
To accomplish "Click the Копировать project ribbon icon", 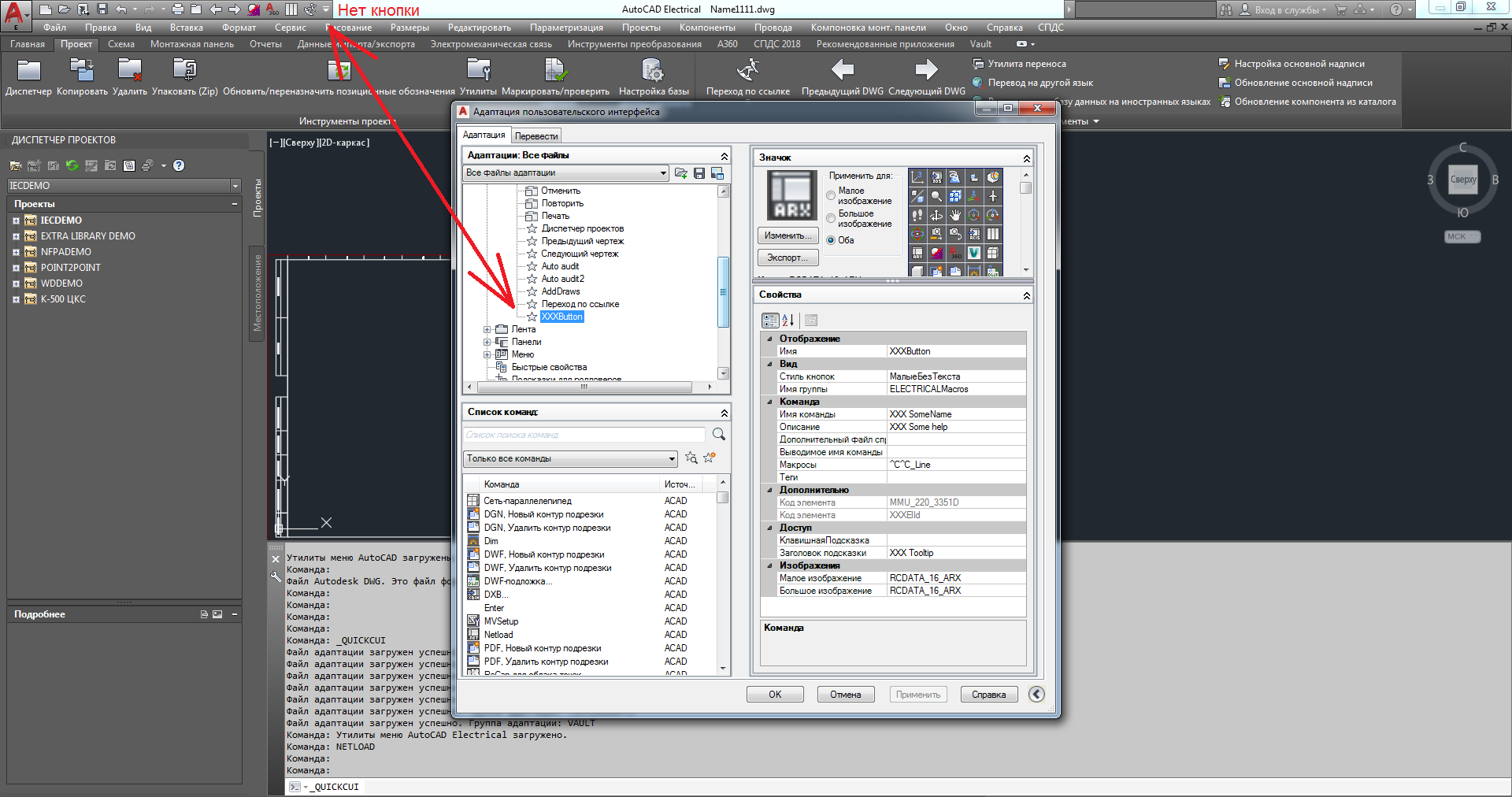I will point(82,71).
